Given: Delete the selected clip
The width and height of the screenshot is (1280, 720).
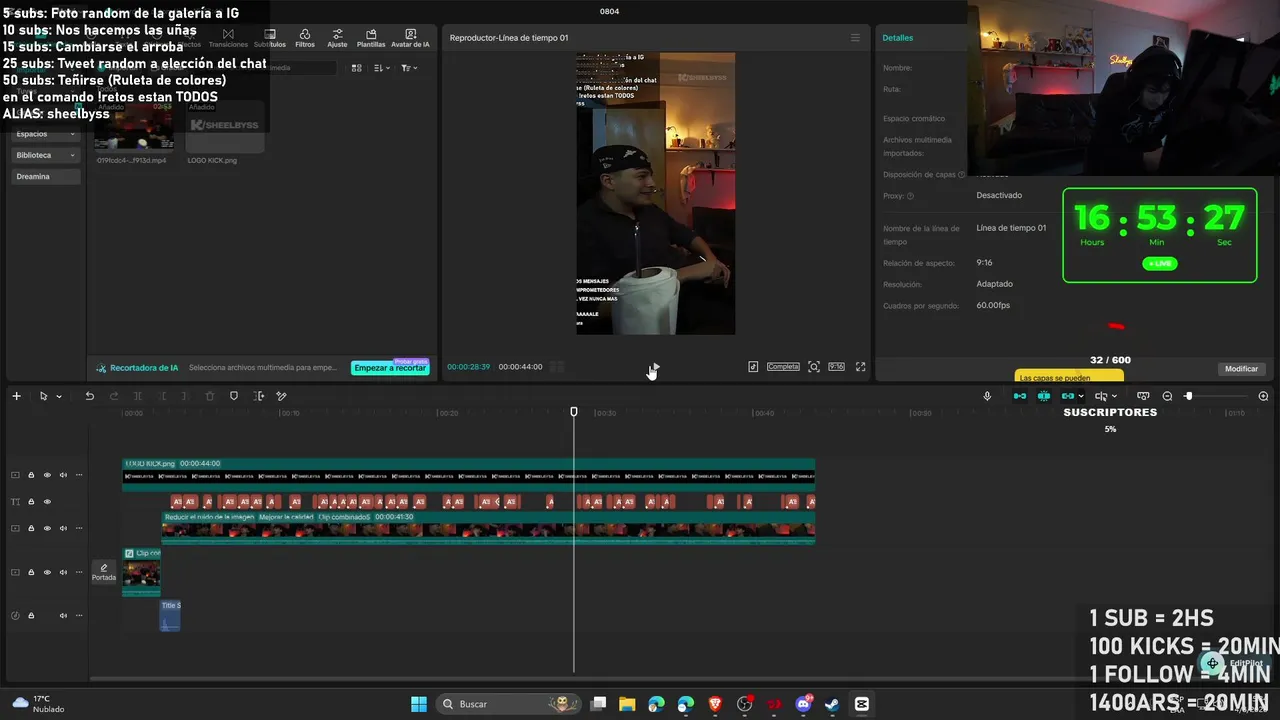Looking at the screenshot, I should click(209, 396).
